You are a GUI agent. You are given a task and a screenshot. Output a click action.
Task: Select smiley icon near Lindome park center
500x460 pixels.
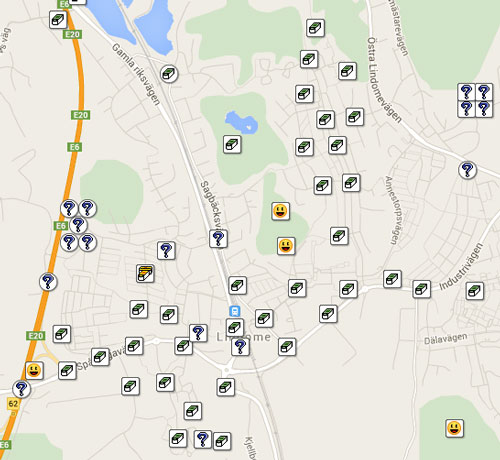pyautogui.click(x=280, y=211)
